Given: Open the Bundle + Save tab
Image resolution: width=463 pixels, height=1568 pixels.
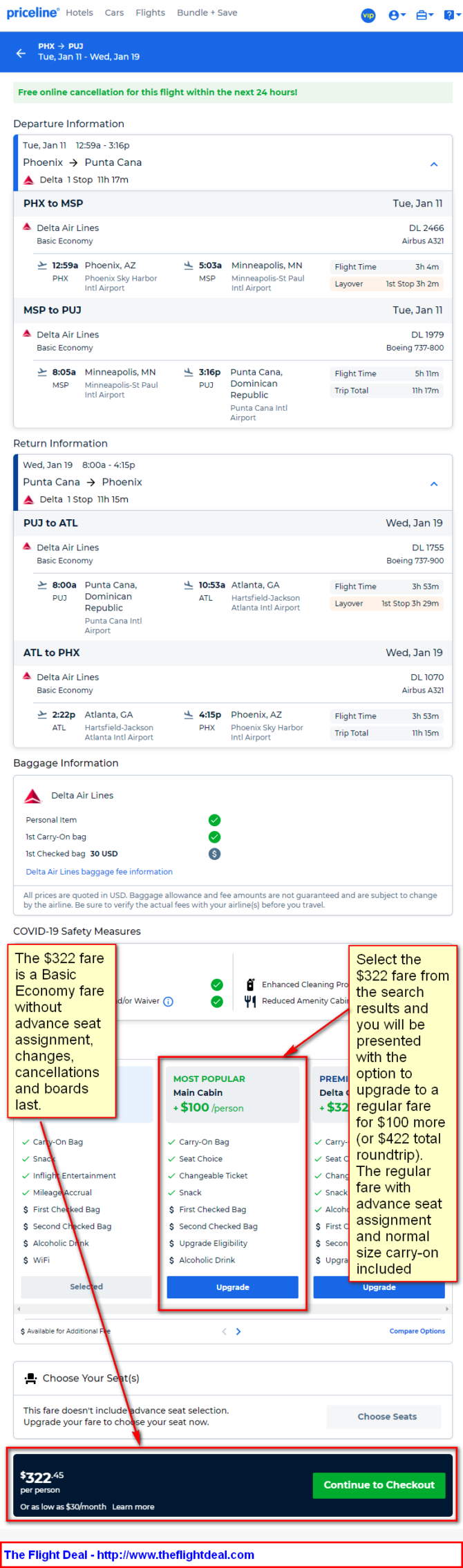Looking at the screenshot, I should tap(207, 12).
